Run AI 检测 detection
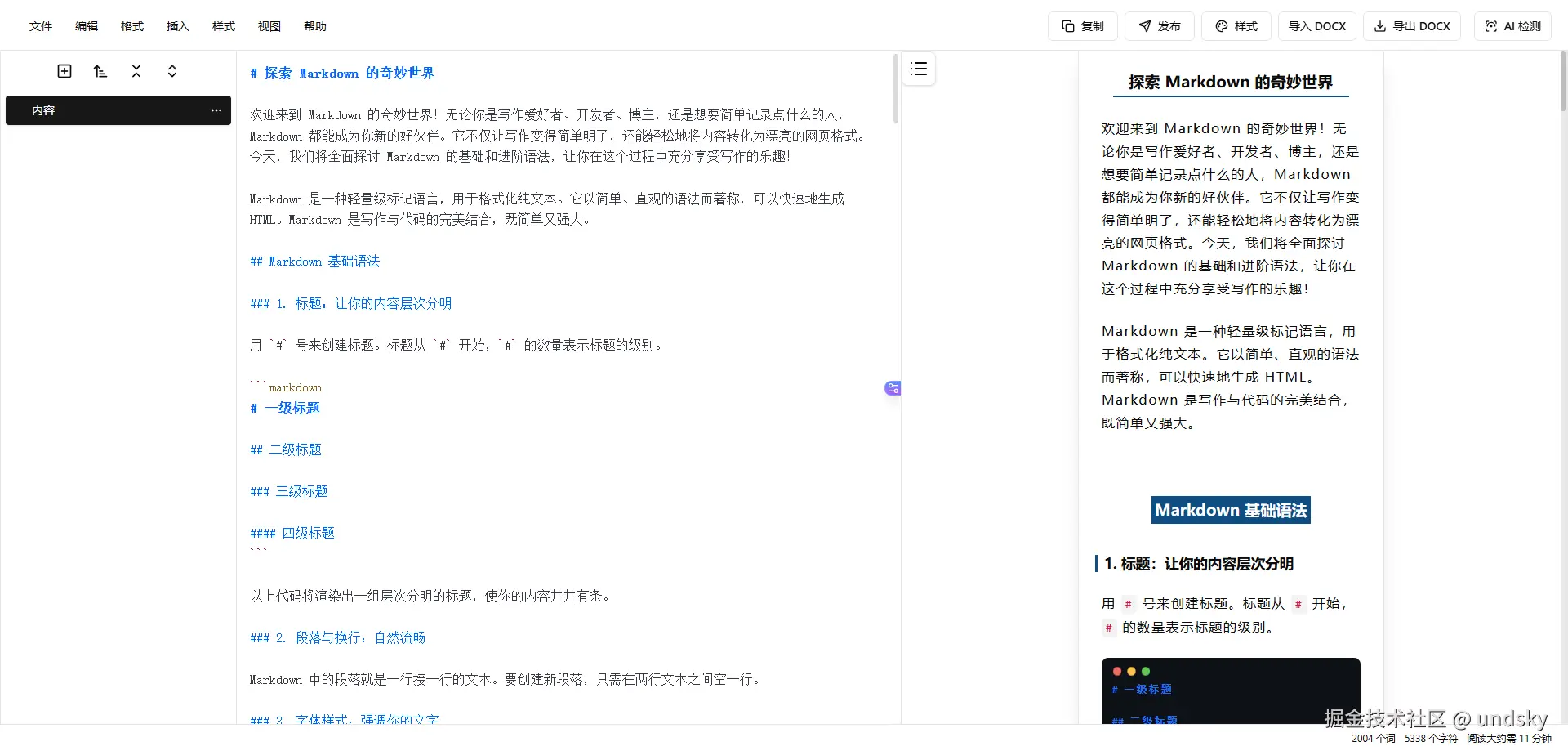The image size is (1568, 751). click(1512, 25)
